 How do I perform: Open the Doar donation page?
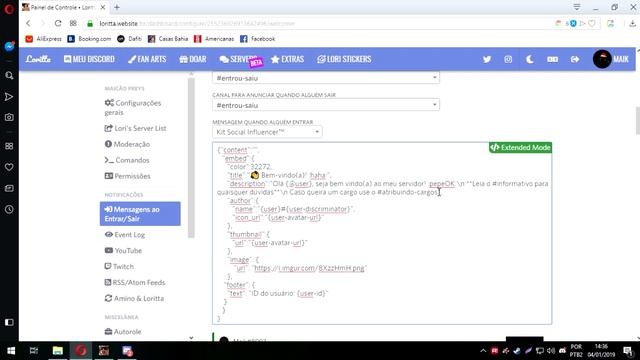[193, 59]
